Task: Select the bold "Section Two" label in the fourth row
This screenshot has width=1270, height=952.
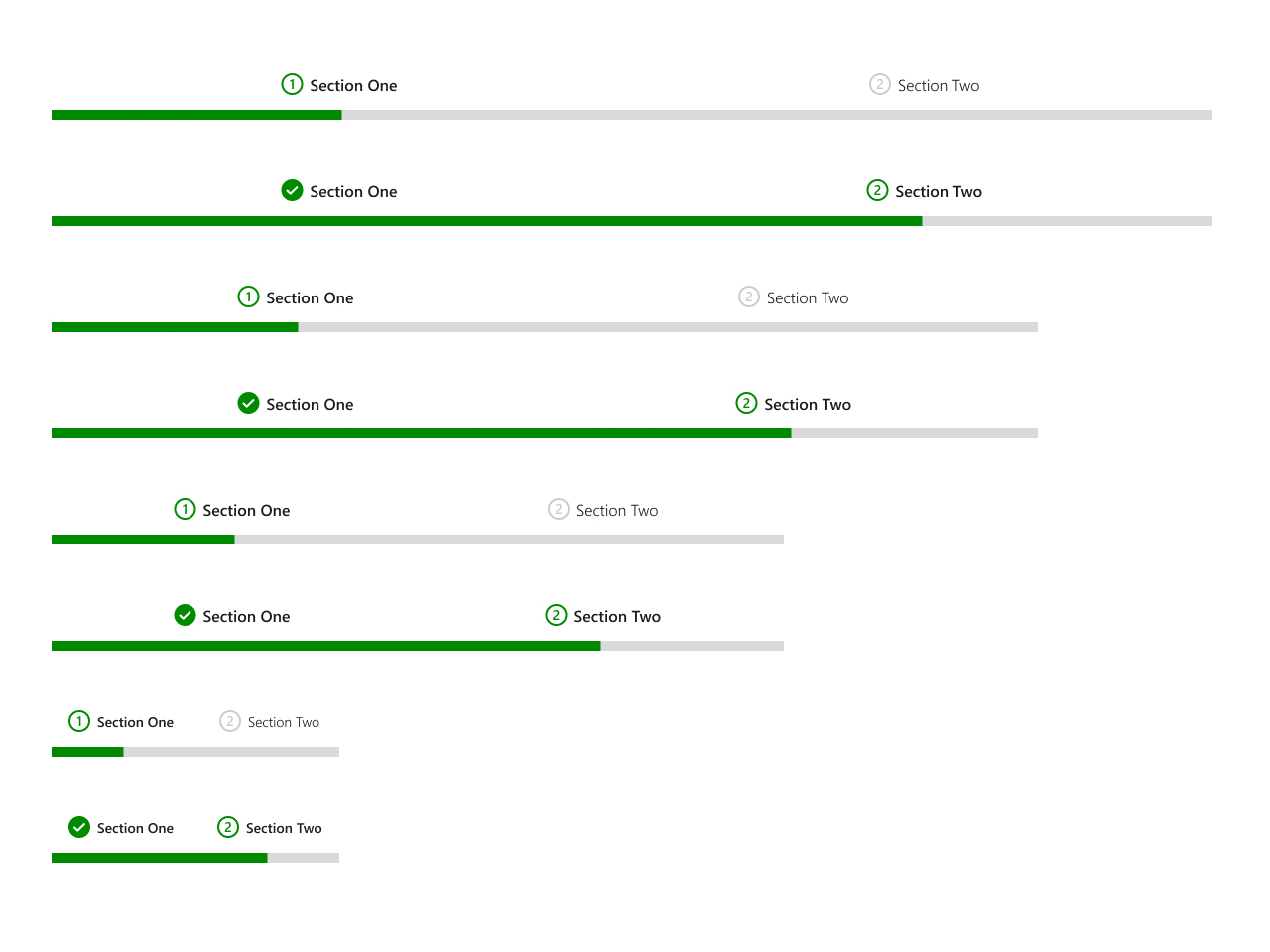Action: point(807,405)
